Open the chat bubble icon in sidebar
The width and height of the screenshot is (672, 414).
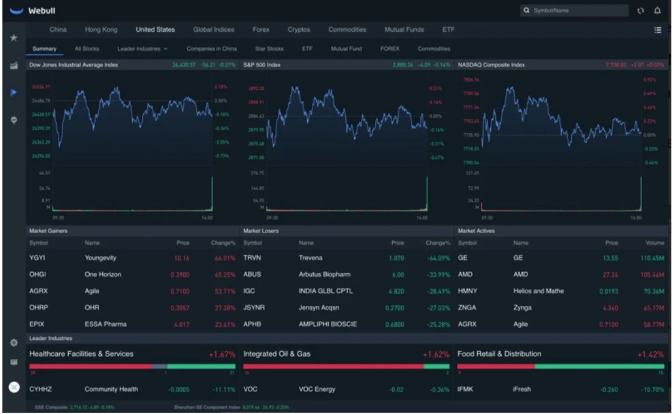pyautogui.click(x=14, y=120)
